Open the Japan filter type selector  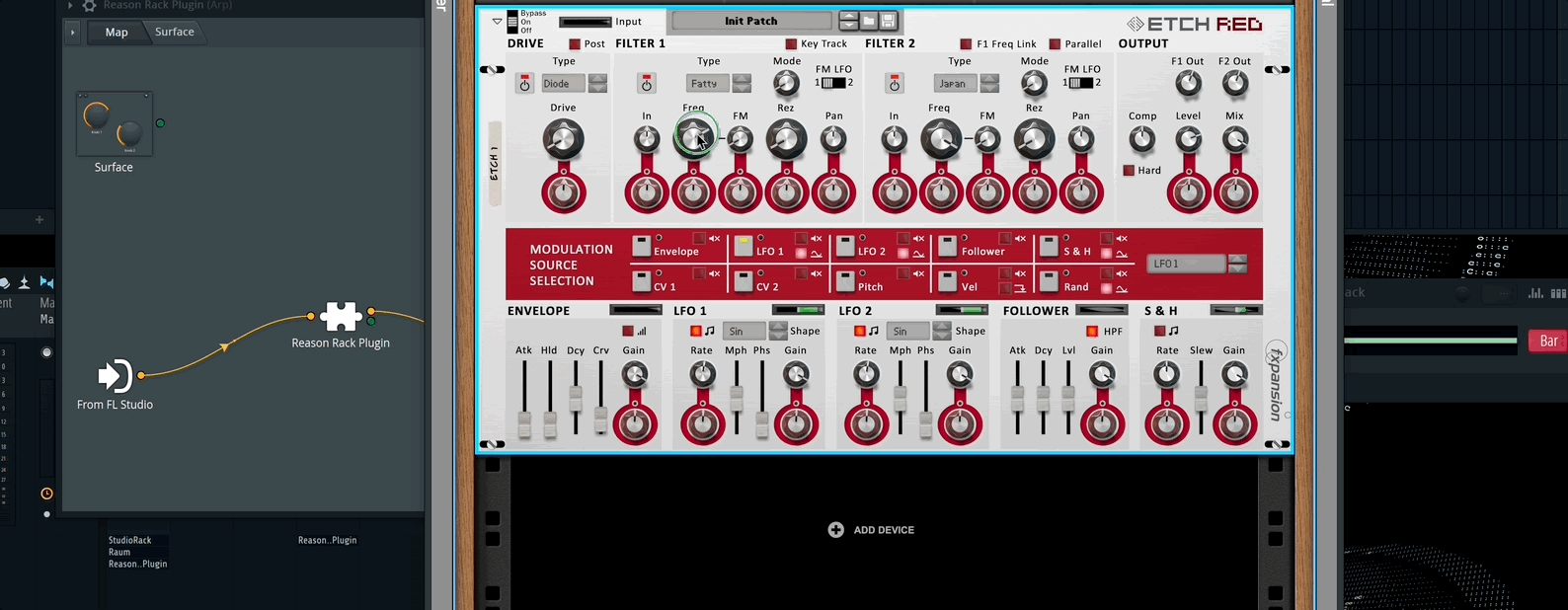point(957,84)
